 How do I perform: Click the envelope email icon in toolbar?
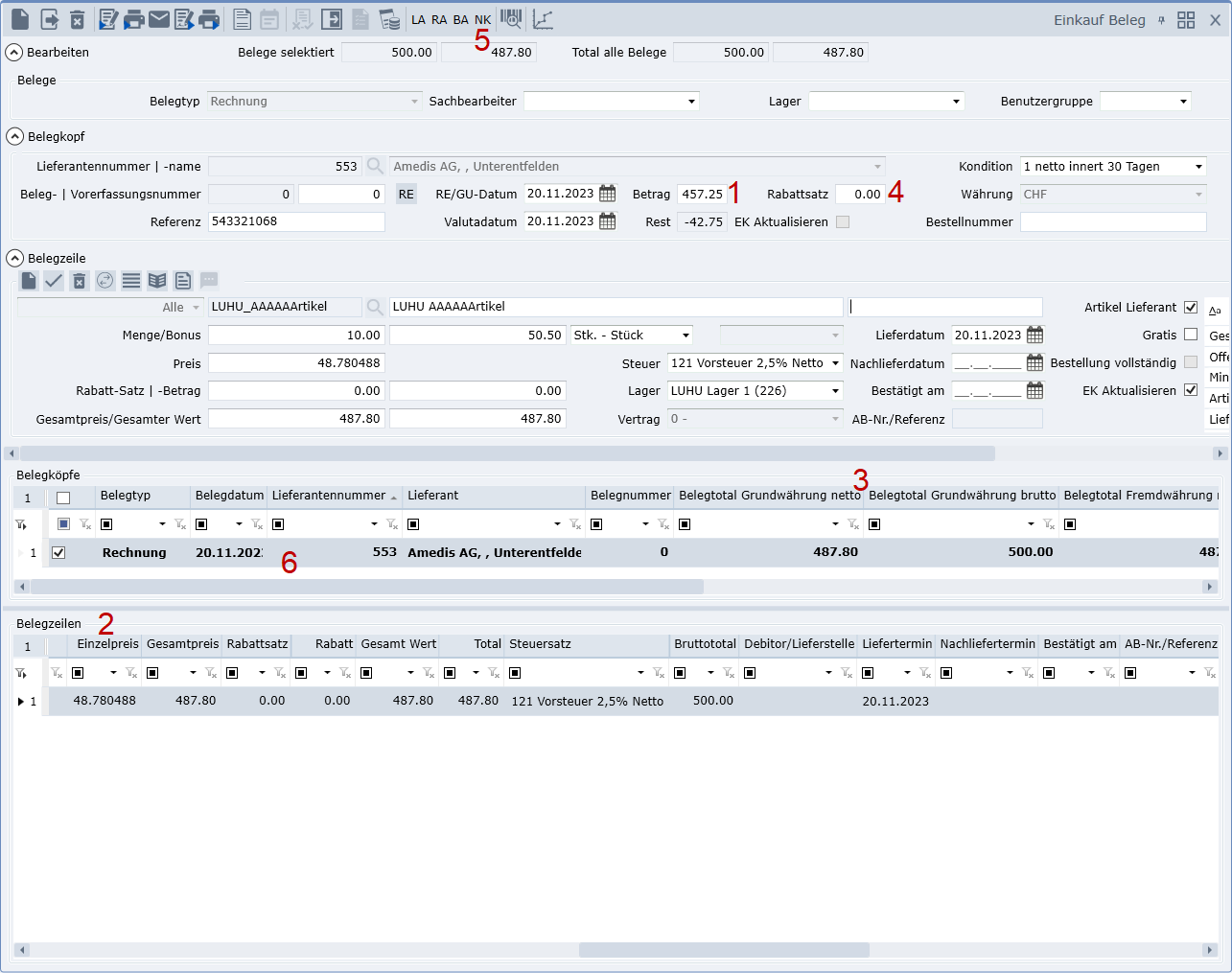coord(159,19)
